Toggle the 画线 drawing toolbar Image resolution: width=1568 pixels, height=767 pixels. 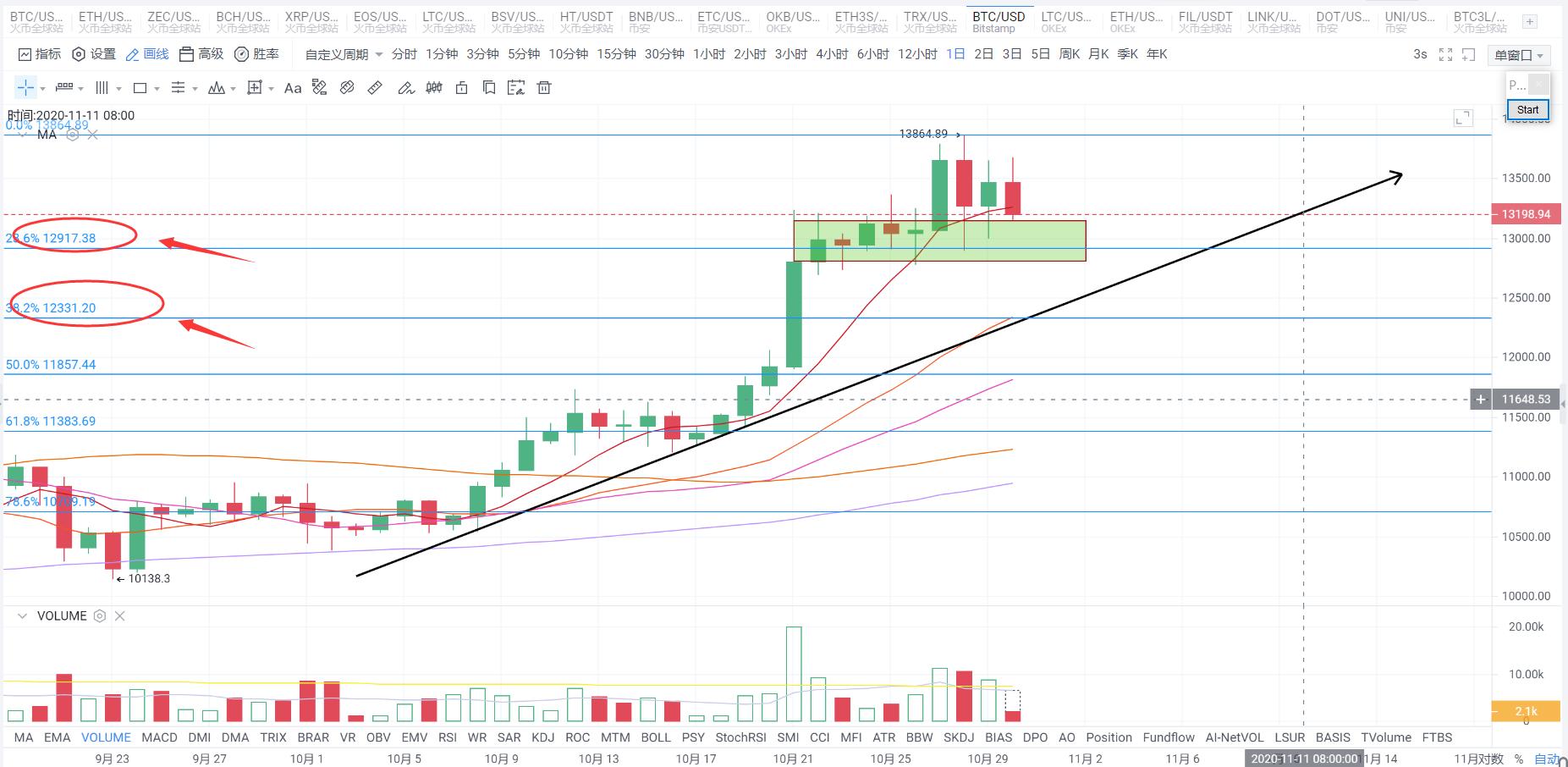[147, 55]
